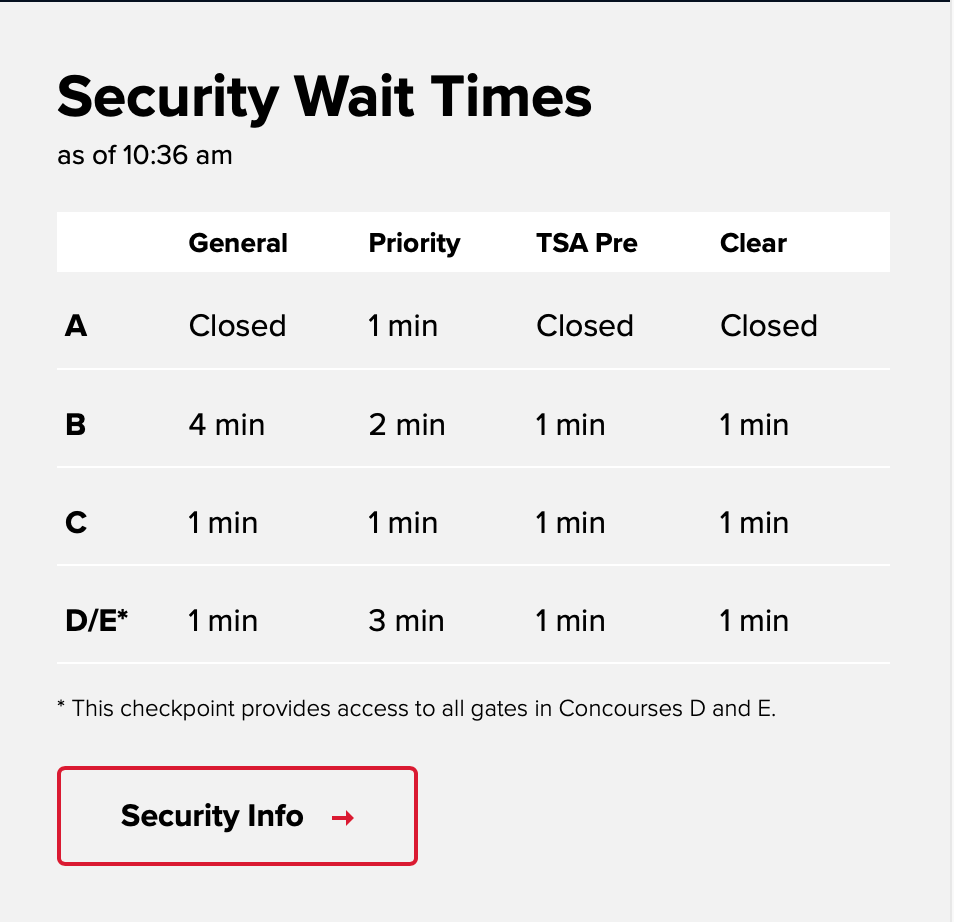Click the as of 10:36 am timestamp
The height and width of the screenshot is (922, 954).
145,155
